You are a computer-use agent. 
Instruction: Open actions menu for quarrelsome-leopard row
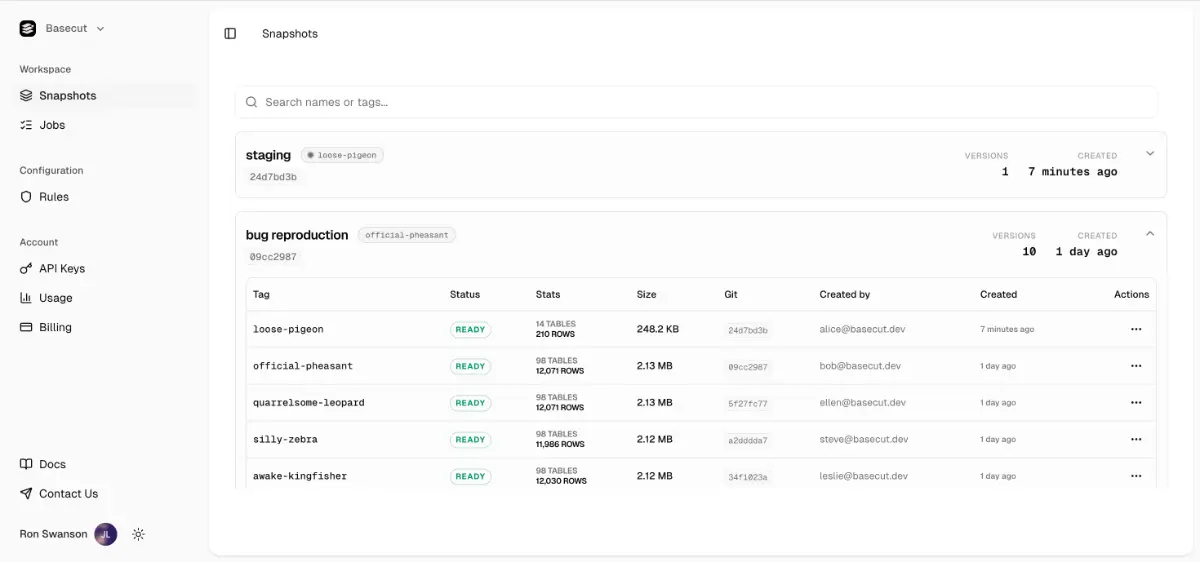coord(1136,403)
